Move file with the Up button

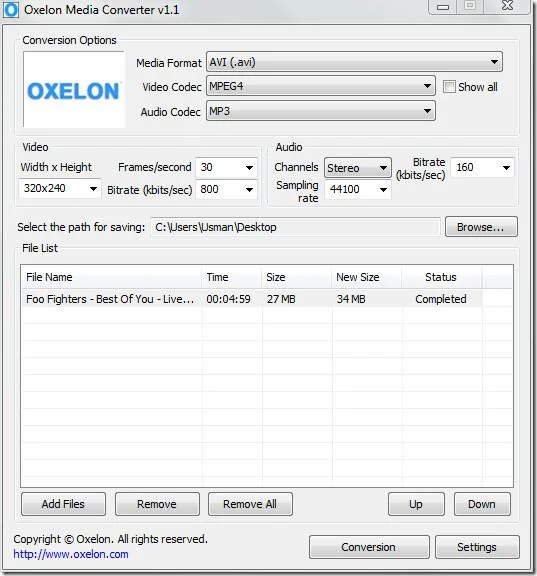416,504
